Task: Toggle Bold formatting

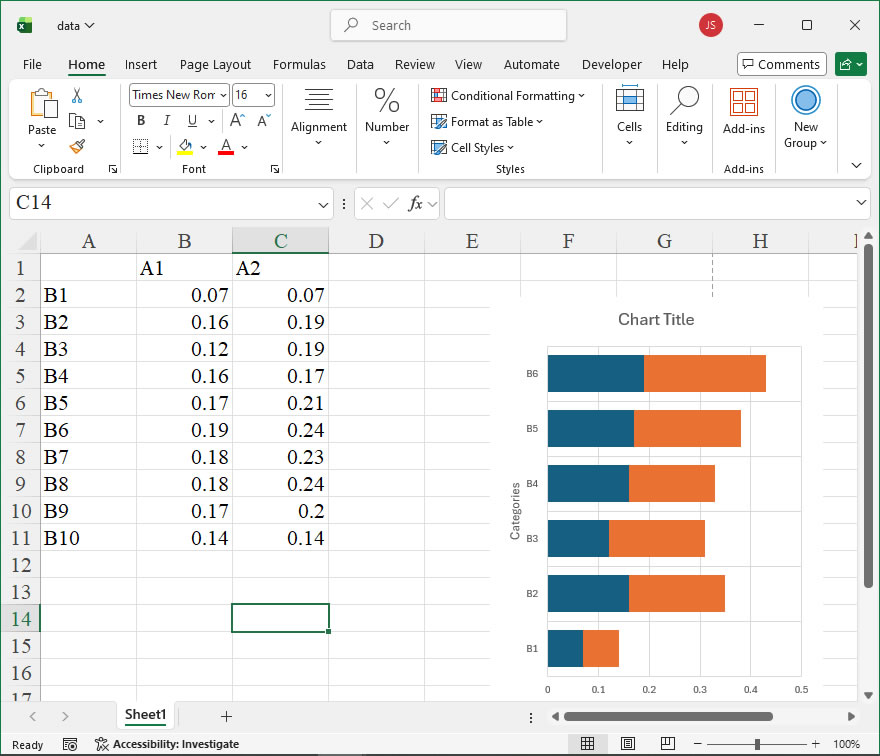Action: coord(141,121)
